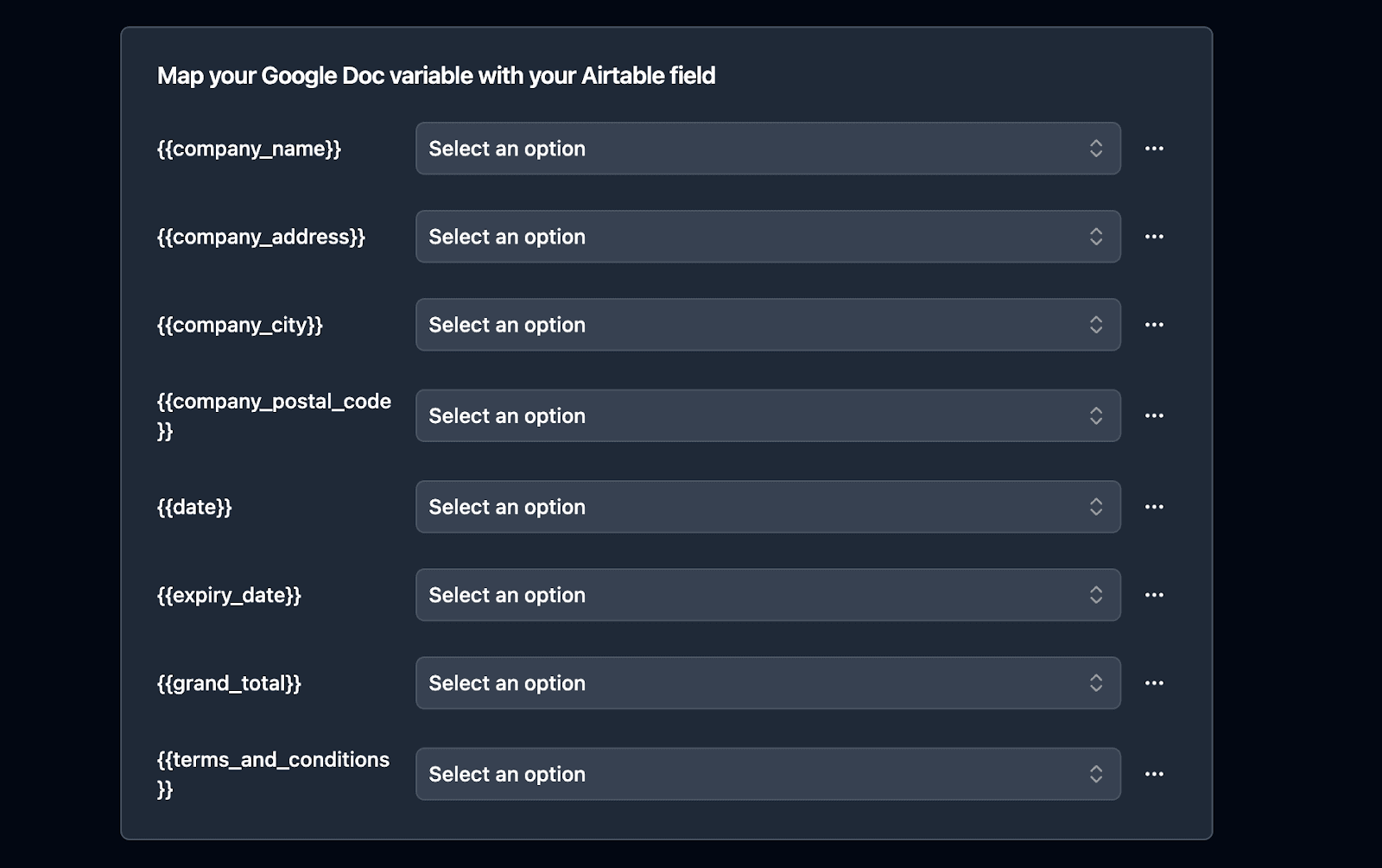Open more options for terms_and_conditions row

pos(1154,774)
